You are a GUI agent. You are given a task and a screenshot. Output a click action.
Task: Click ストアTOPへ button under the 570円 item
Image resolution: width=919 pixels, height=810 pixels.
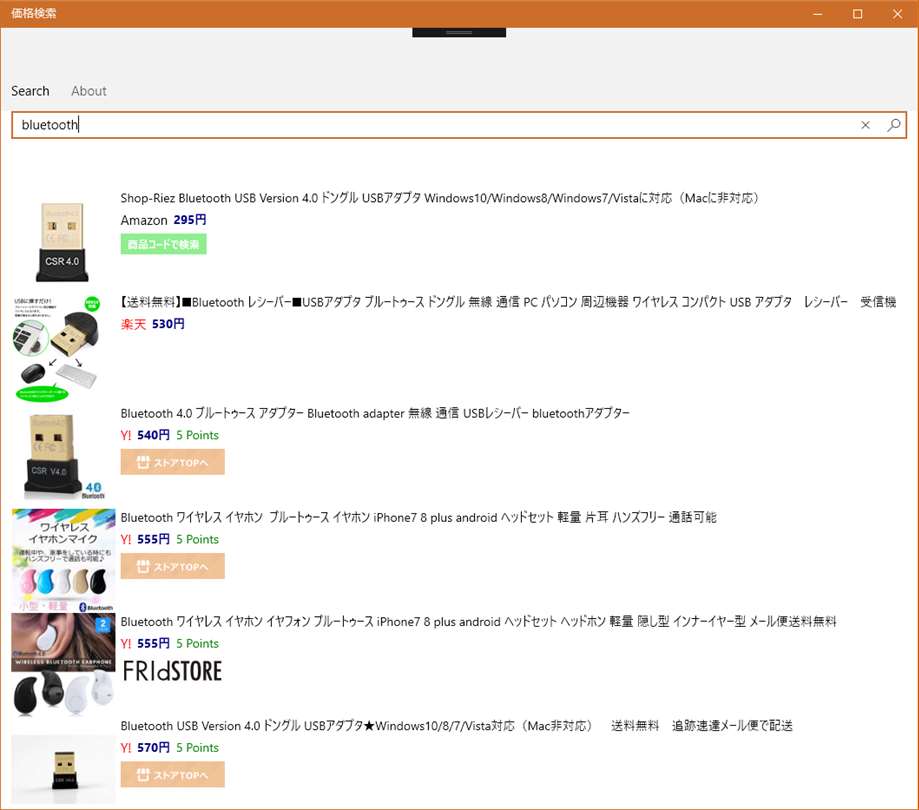coord(172,774)
